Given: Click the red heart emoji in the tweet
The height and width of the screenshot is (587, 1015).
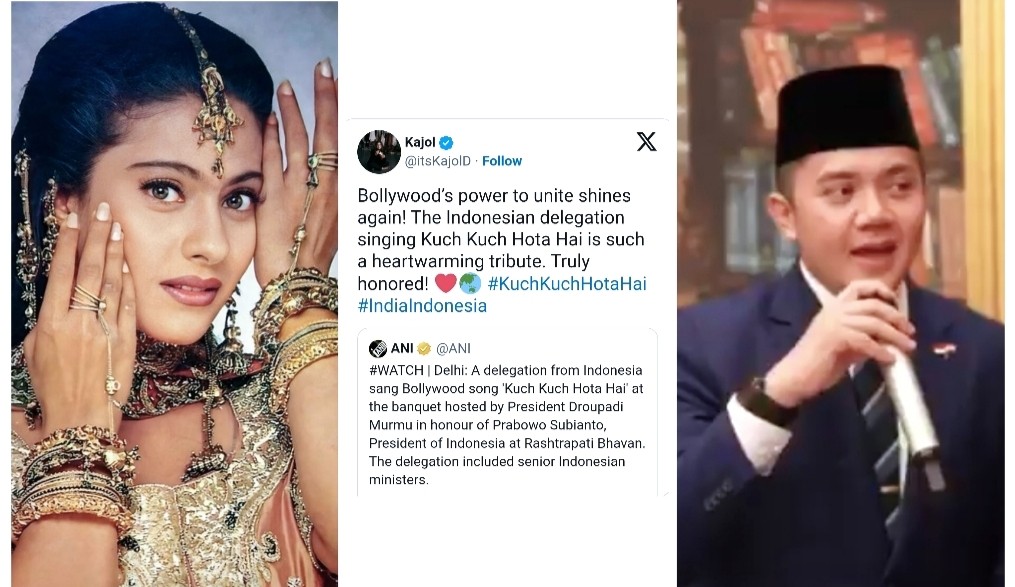Looking at the screenshot, I should 445,283.
